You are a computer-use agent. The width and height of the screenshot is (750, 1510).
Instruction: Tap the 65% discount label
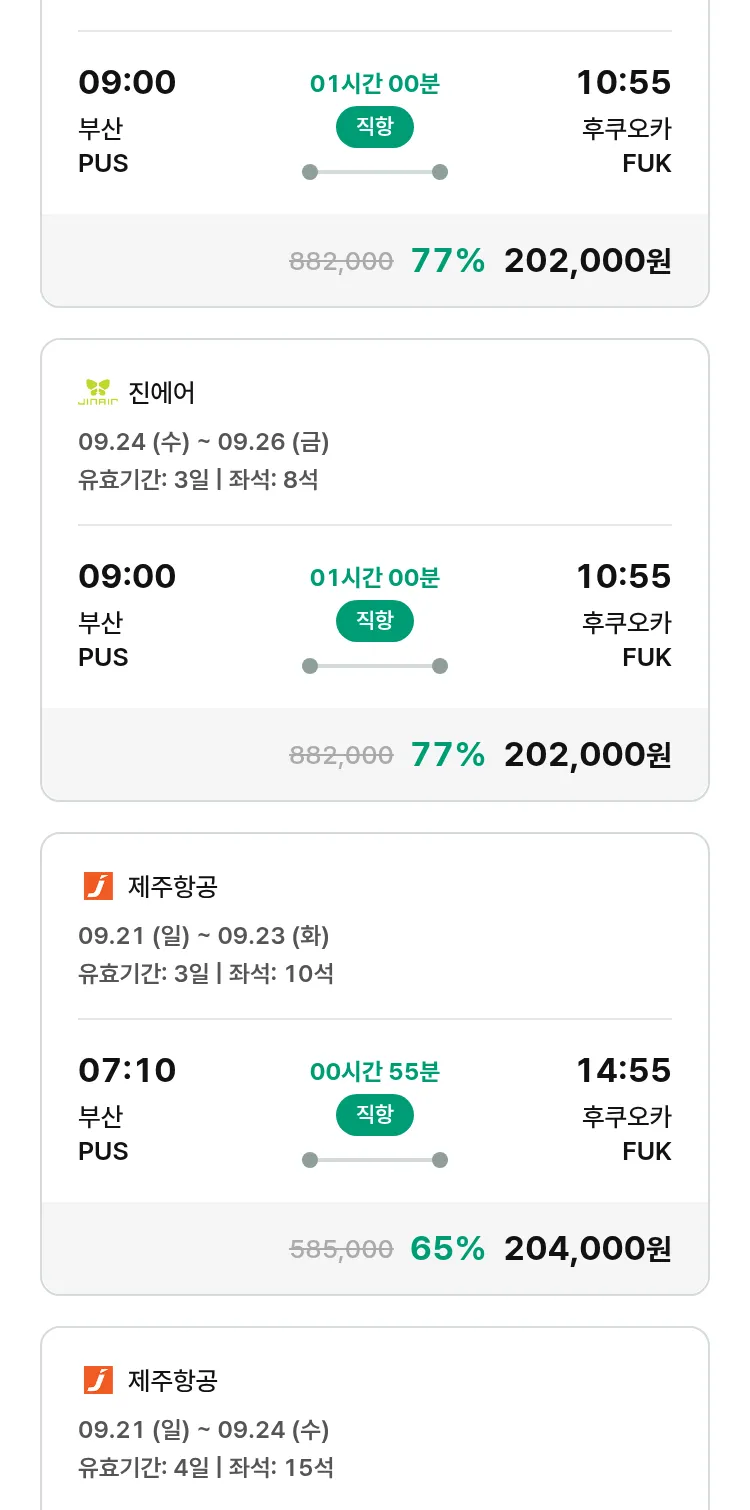[x=447, y=1248]
